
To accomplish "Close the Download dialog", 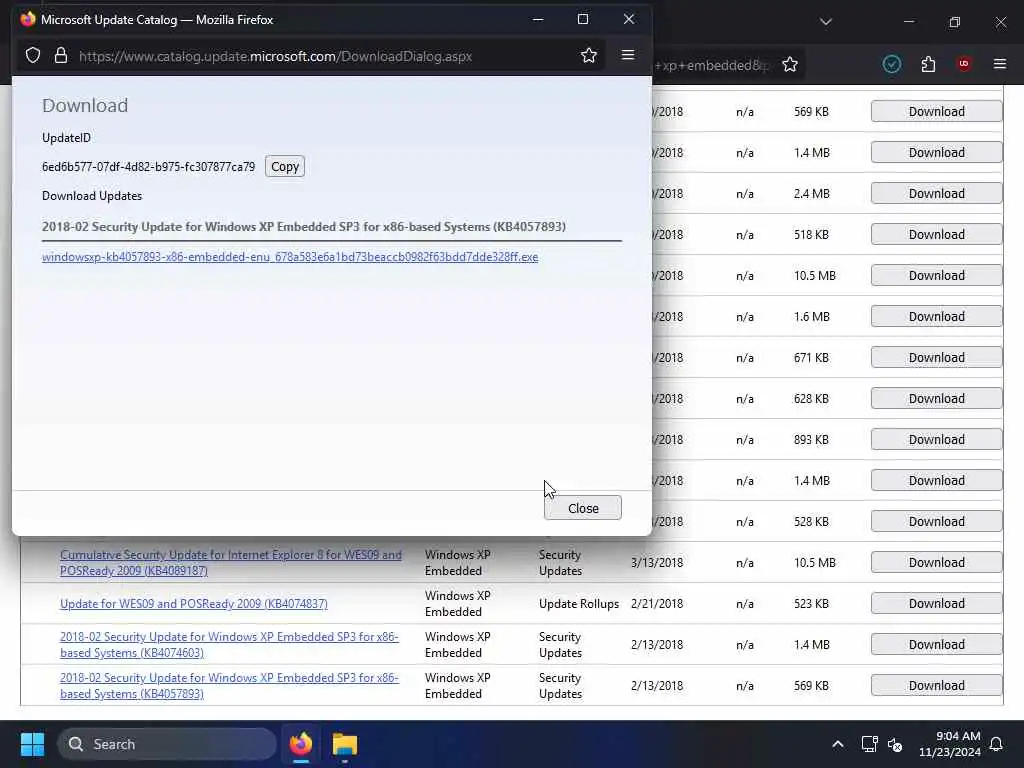I will click(583, 508).
